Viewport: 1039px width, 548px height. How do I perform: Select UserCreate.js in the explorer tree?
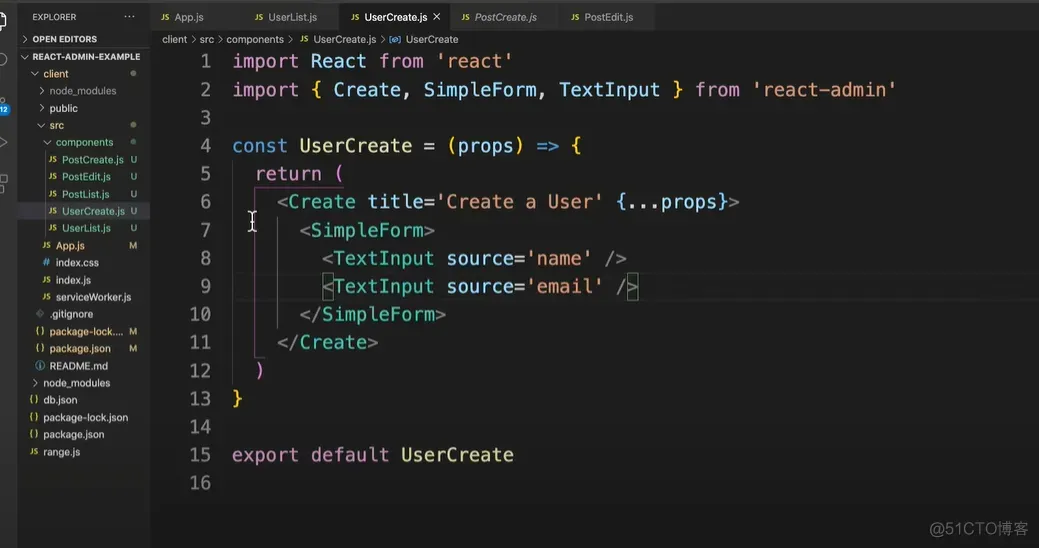pos(93,211)
